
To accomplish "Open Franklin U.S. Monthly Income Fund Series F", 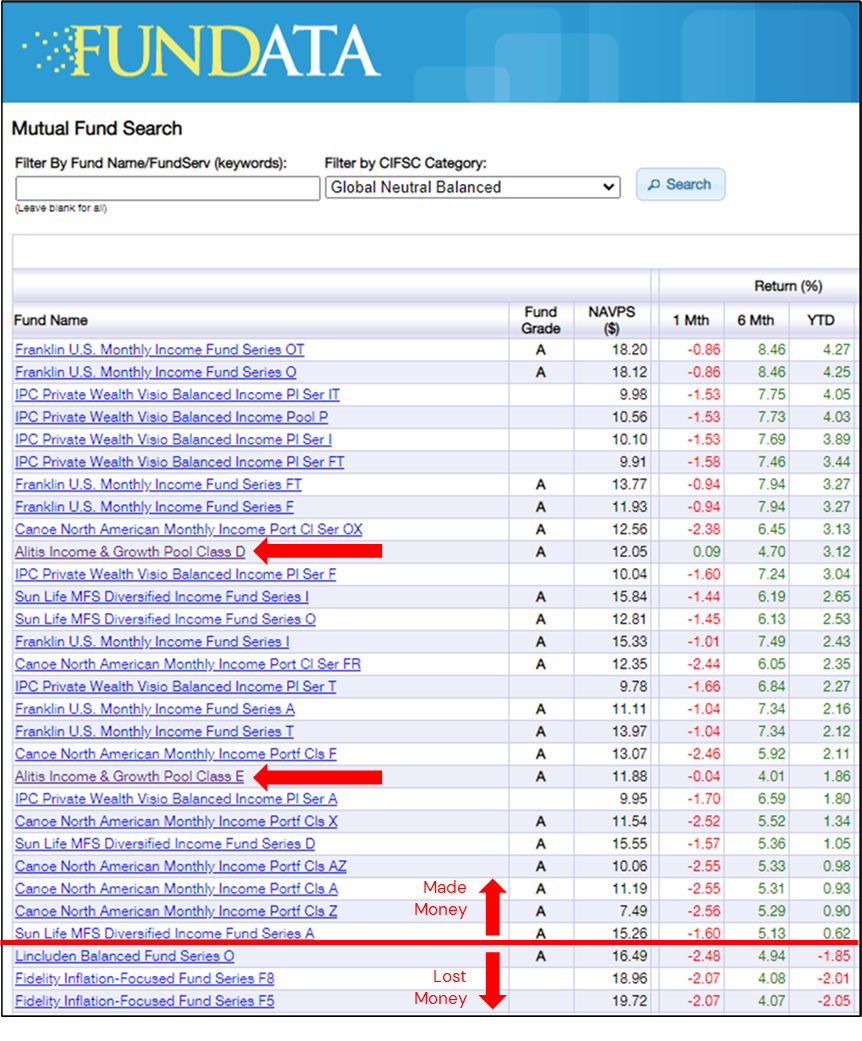I will 154,507.
